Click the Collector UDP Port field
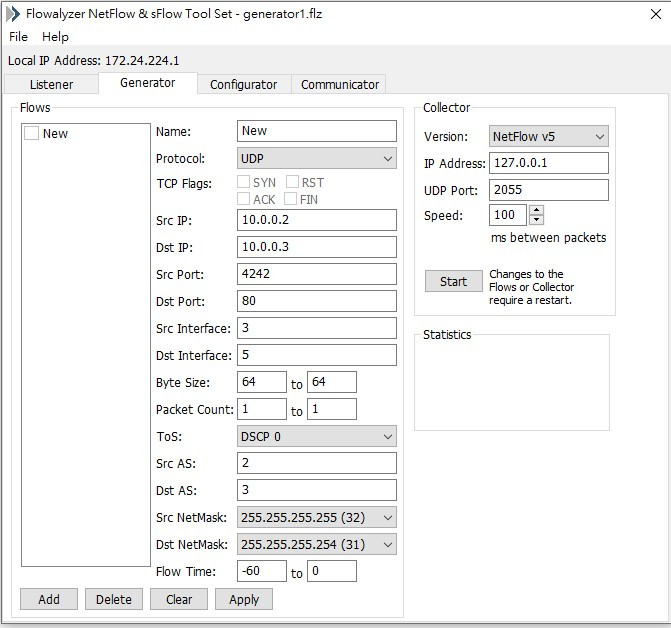671x628 pixels. [x=549, y=190]
